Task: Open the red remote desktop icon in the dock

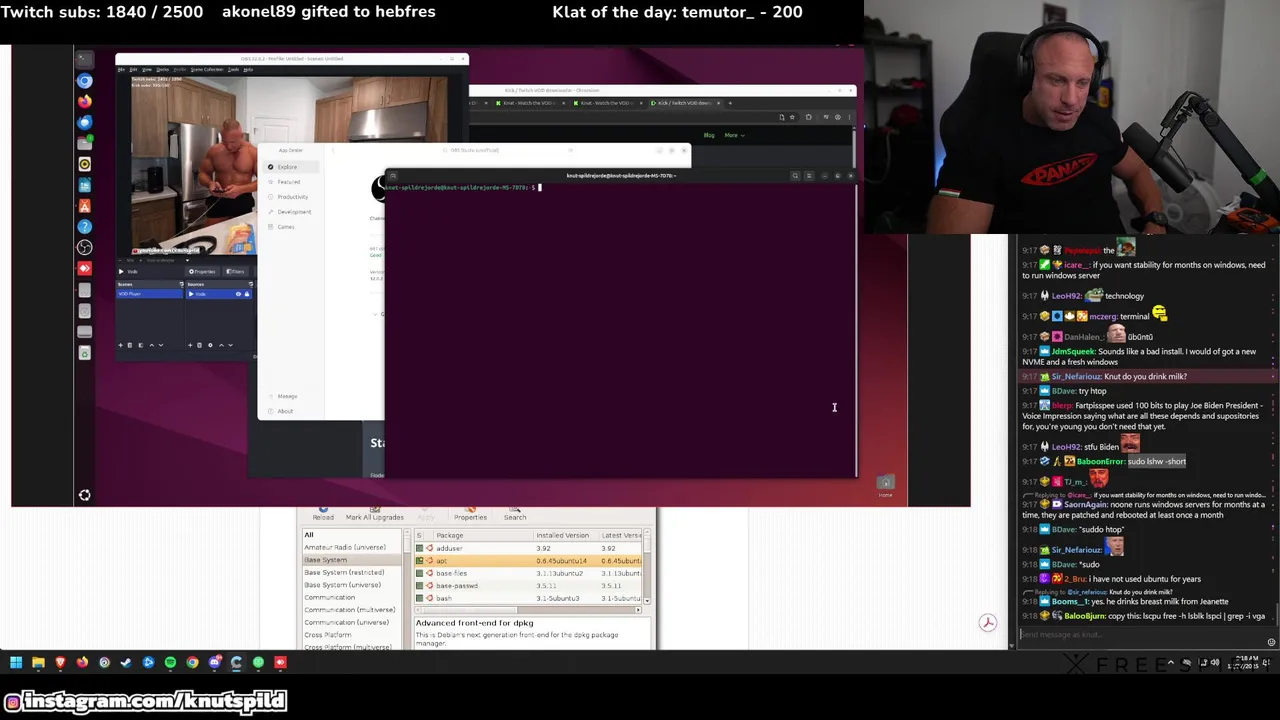Action: [x=85, y=268]
